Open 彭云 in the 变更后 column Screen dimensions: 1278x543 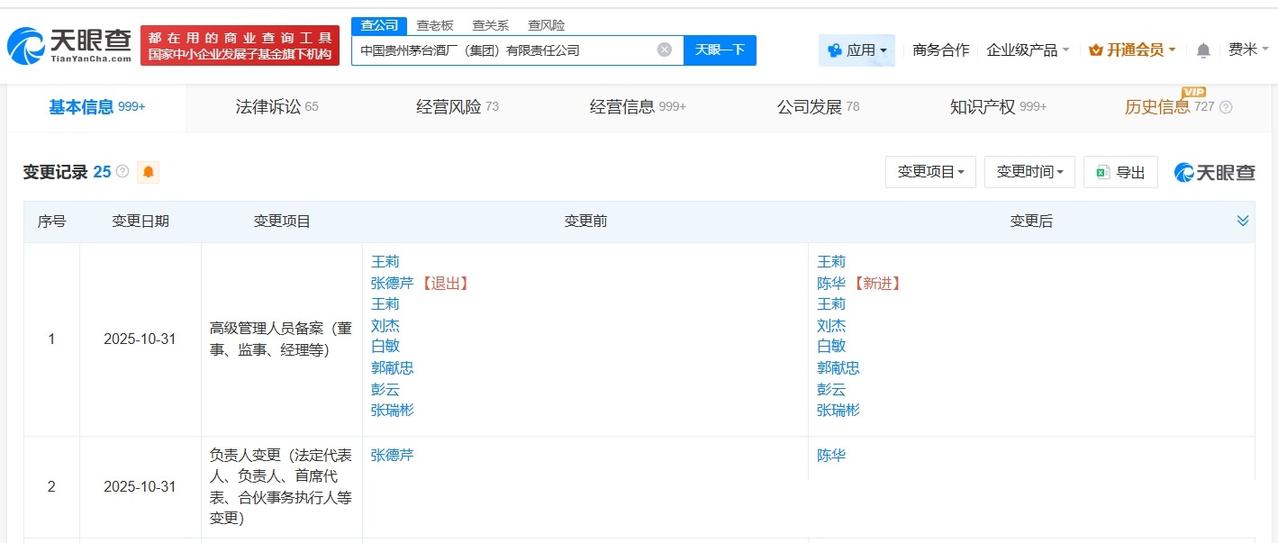(x=831, y=389)
